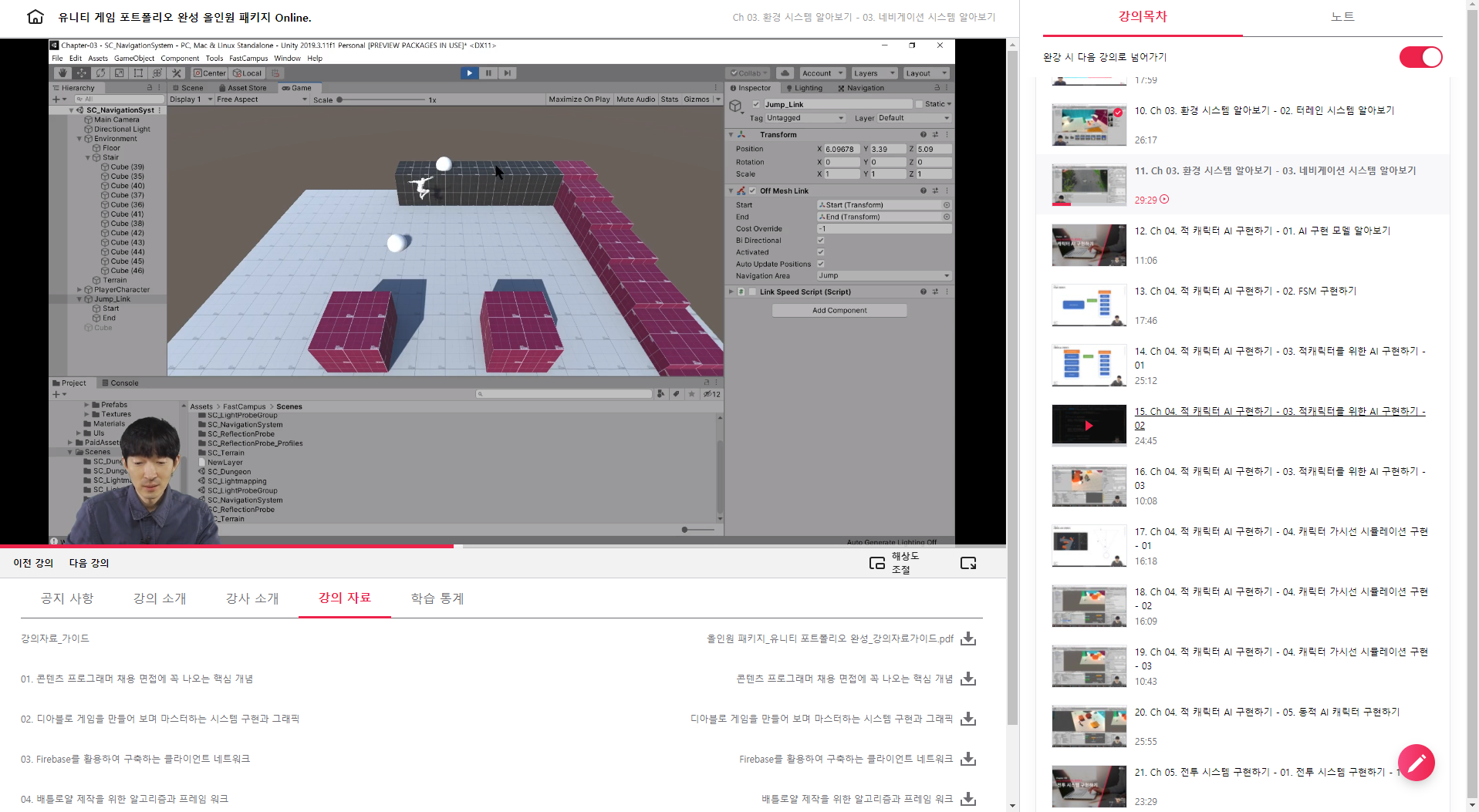This screenshot has width=1479, height=812.
Task: Download 배틀로얄 제작을 위한 알고리즘 material
Action: coord(968,799)
